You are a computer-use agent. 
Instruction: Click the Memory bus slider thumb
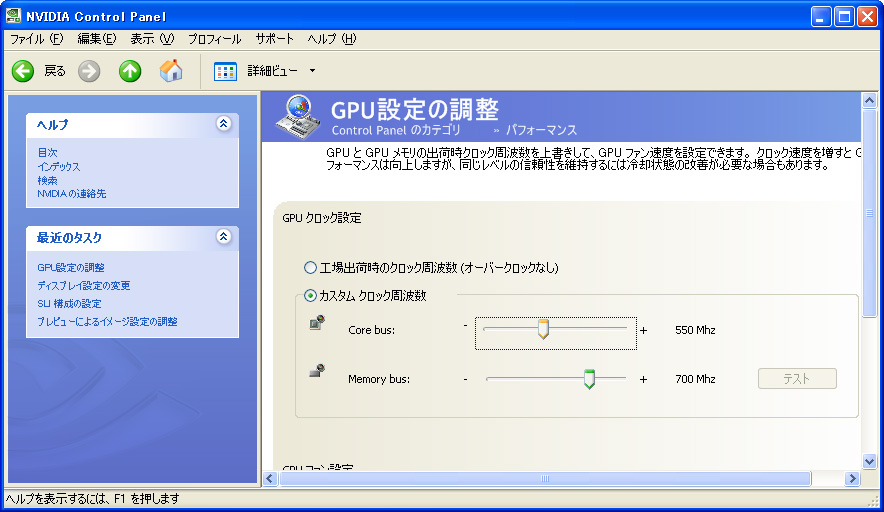(589, 379)
